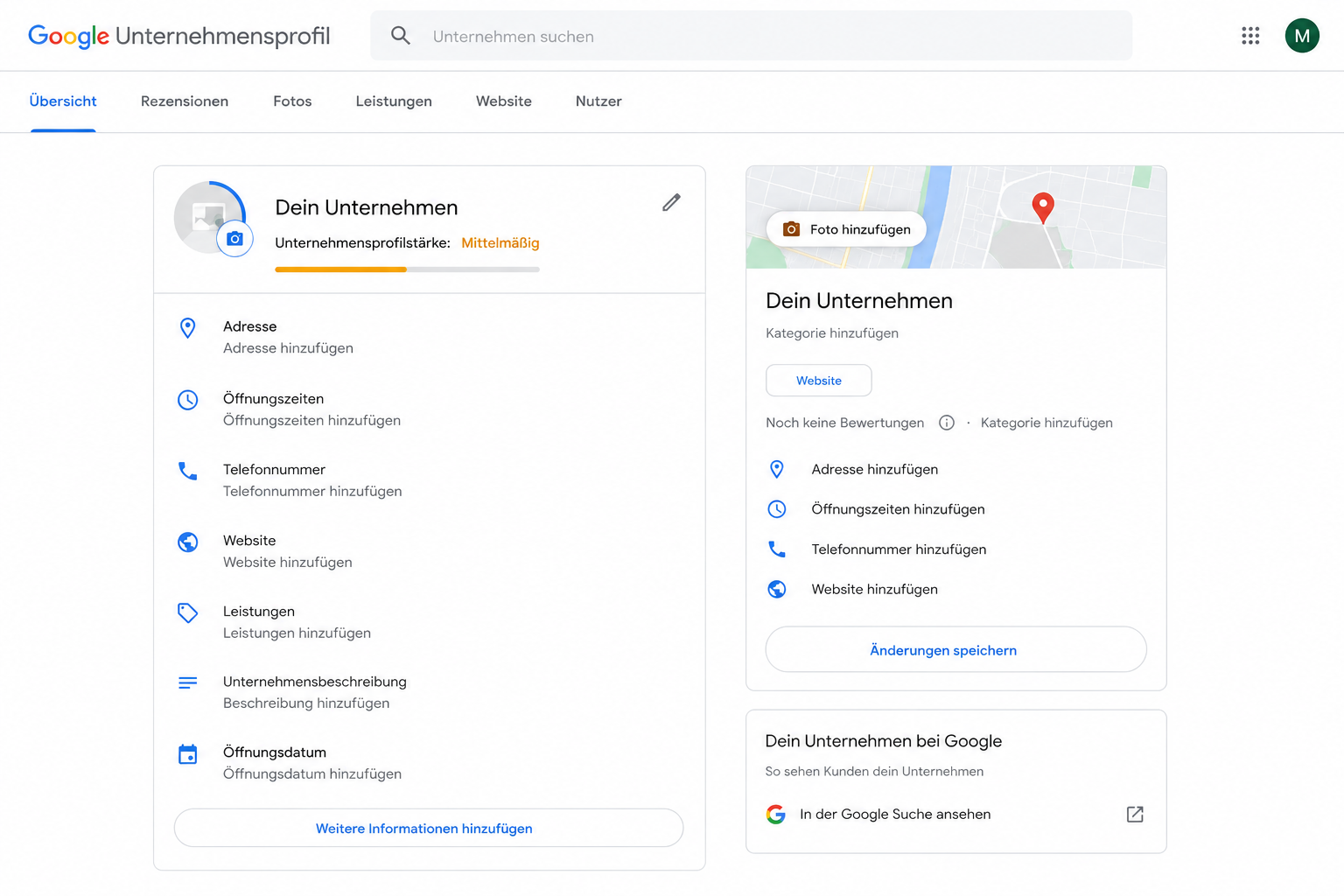The image size is (1344, 896).
Task: Click phone icon next to Telefonnummer hinzufügen
Action: pyautogui.click(x=776, y=549)
